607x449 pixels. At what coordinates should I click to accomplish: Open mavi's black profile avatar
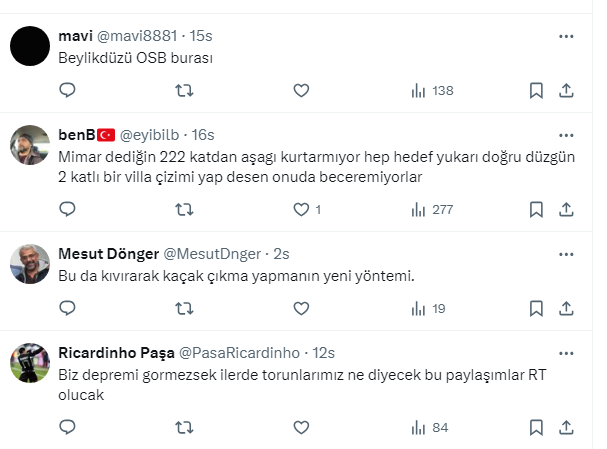pos(30,46)
